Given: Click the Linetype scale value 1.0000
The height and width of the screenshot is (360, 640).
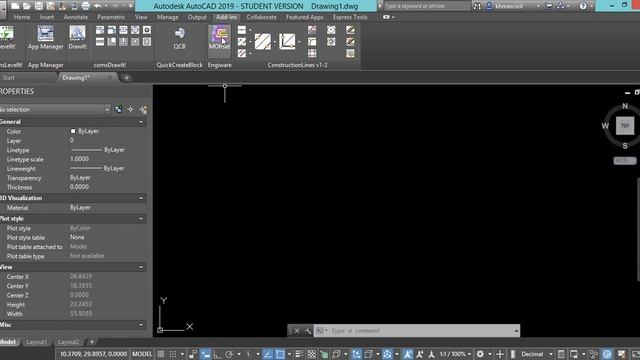Looking at the screenshot, I should (79, 159).
